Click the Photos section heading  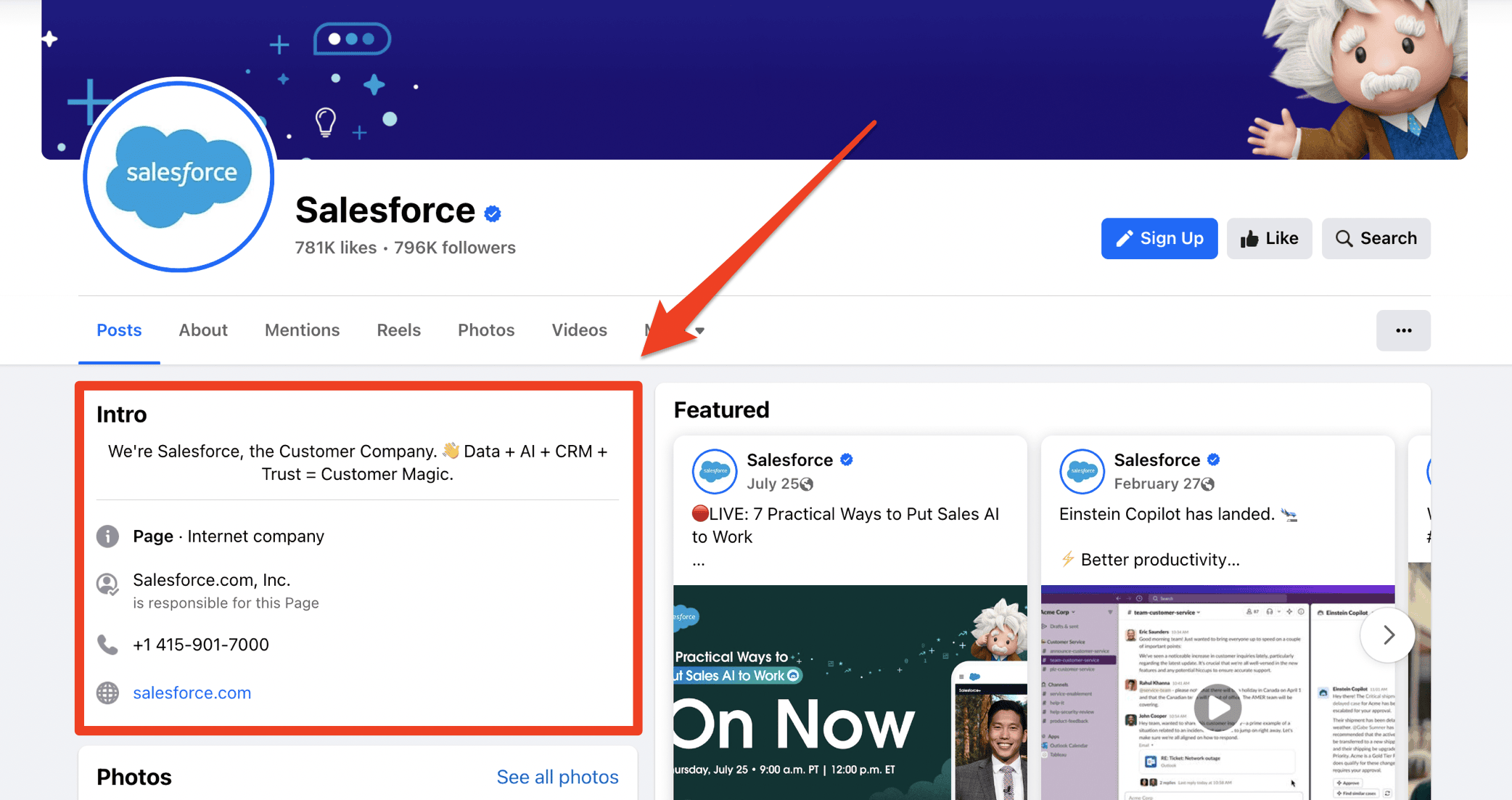tap(134, 777)
